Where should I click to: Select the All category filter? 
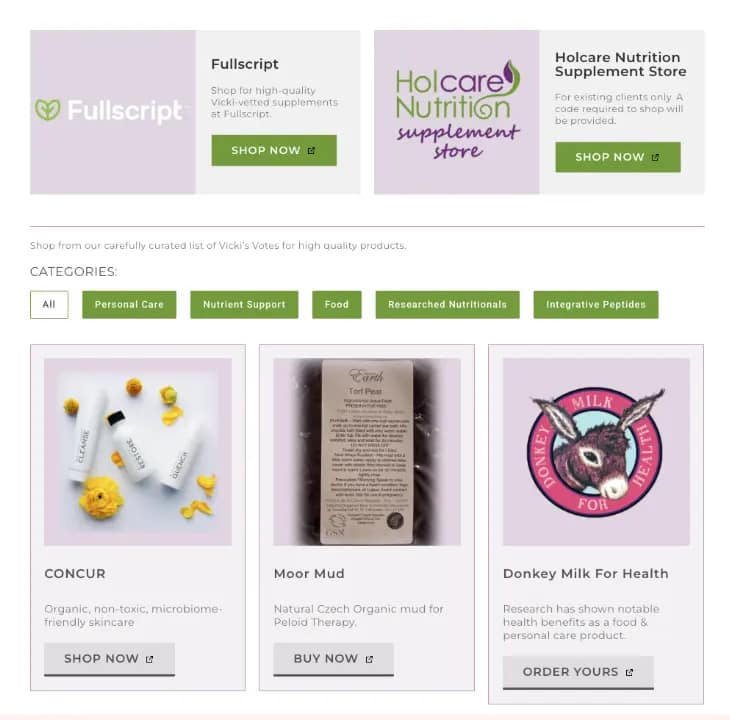tap(49, 304)
